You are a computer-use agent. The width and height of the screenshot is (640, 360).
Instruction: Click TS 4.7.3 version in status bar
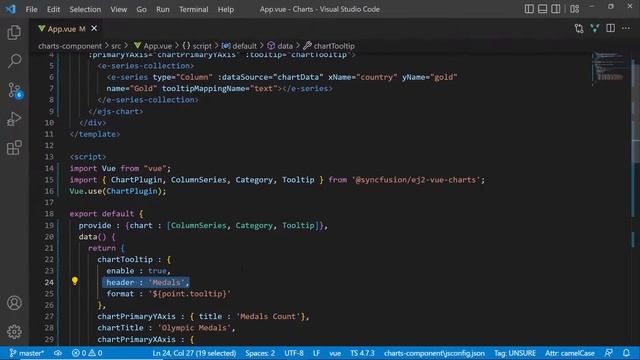362,353
